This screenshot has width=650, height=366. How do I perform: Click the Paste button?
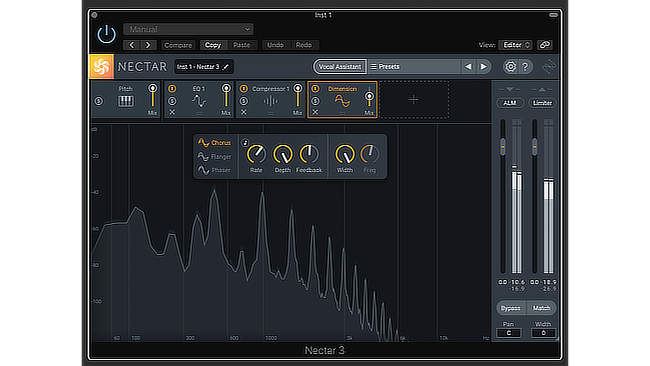coord(242,45)
